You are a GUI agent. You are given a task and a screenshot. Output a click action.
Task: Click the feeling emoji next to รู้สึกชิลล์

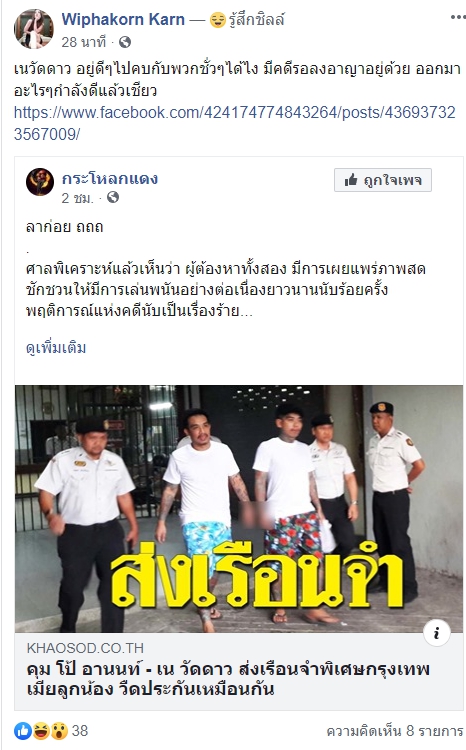[x=218, y=20]
